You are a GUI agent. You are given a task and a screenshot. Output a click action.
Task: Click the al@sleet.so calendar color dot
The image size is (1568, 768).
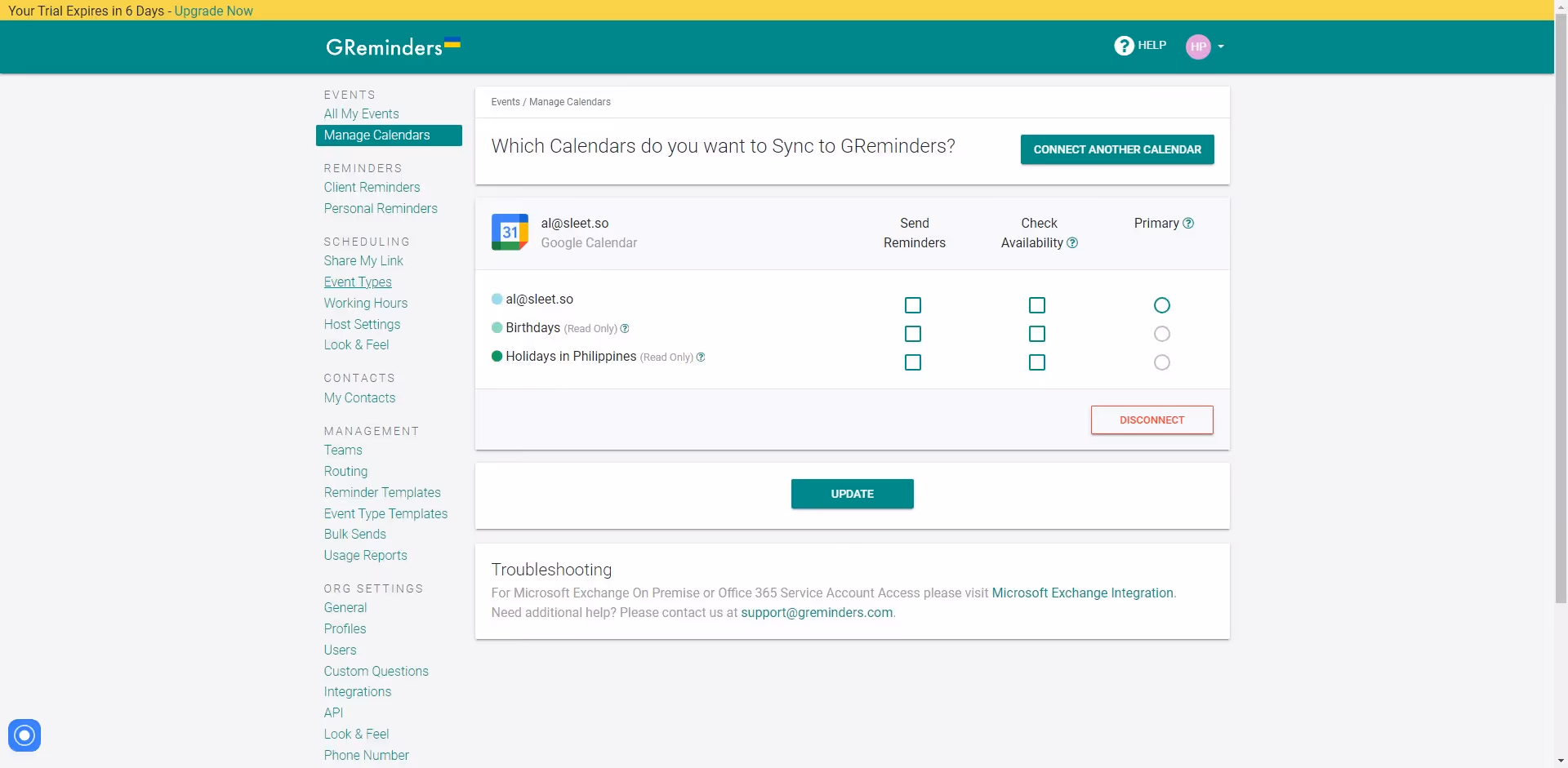tap(497, 300)
